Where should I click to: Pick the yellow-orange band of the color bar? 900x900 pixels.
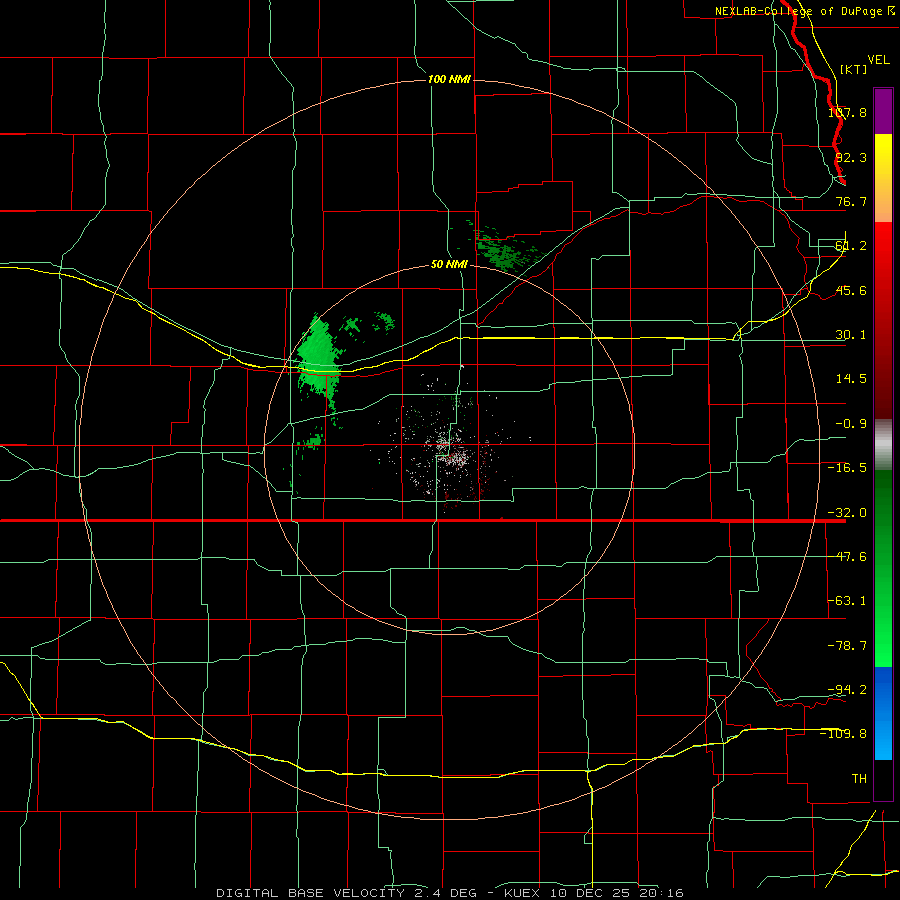click(883, 178)
